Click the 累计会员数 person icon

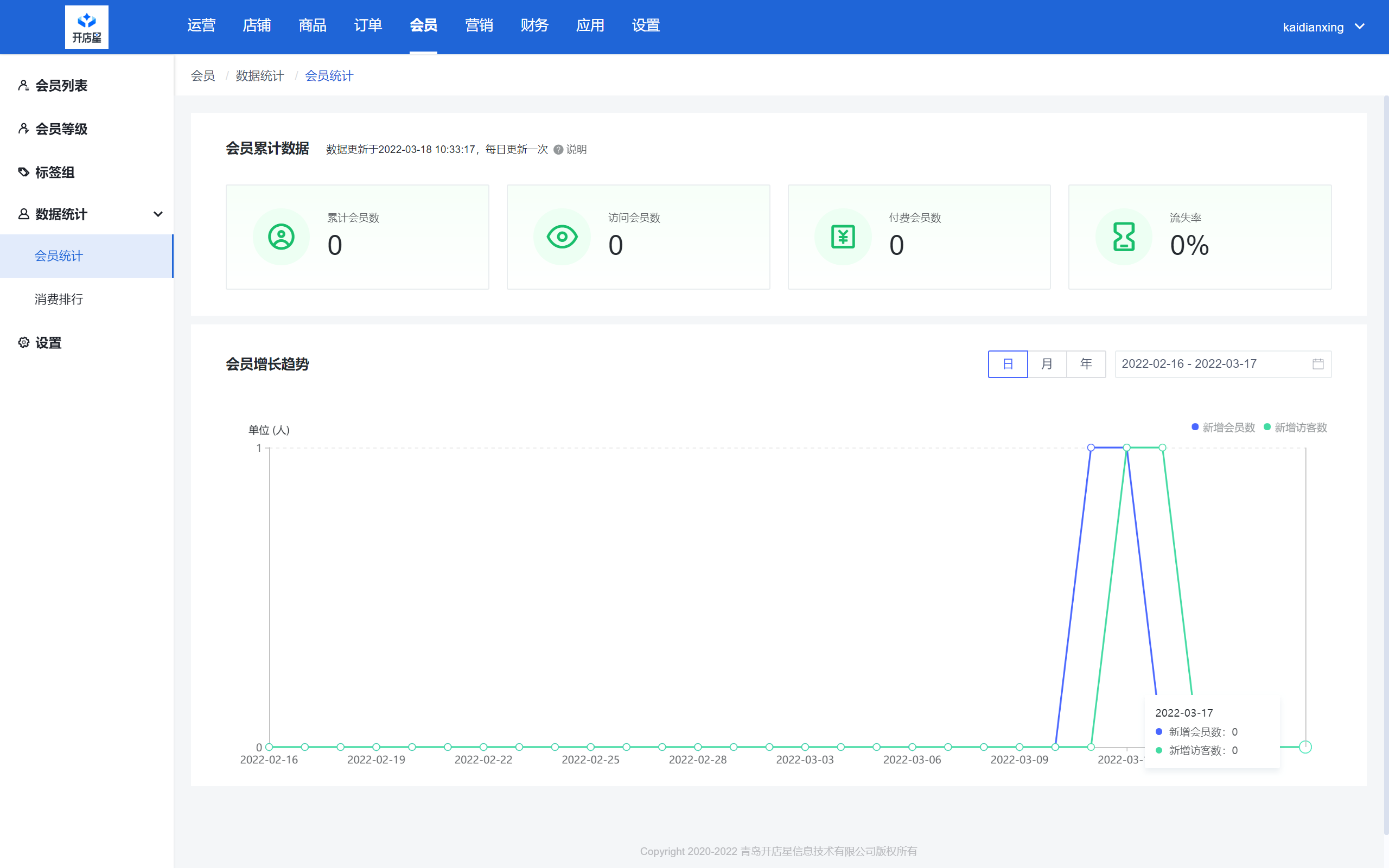pyautogui.click(x=281, y=237)
